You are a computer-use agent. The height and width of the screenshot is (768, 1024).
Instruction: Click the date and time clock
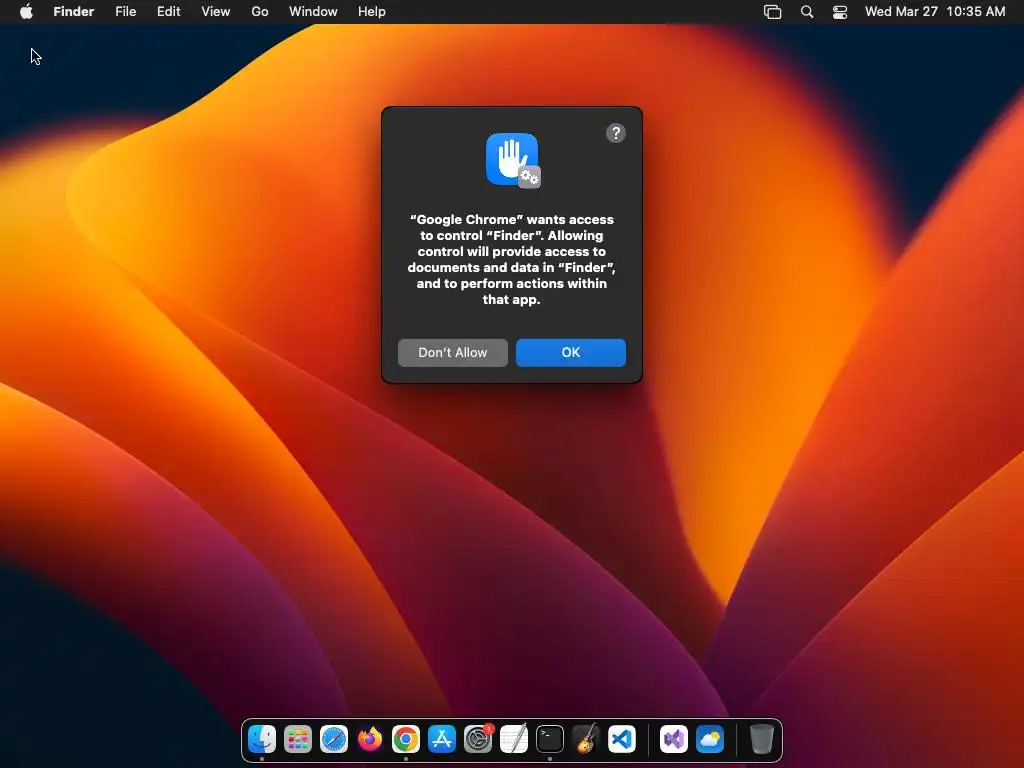click(x=935, y=12)
